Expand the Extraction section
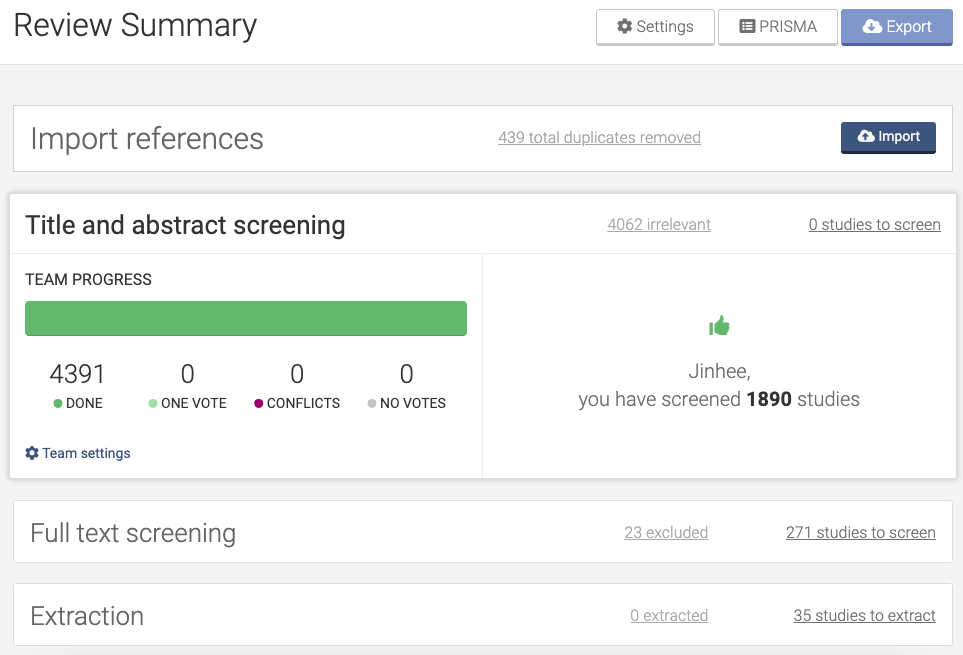This screenshot has height=655, width=963. tap(87, 616)
